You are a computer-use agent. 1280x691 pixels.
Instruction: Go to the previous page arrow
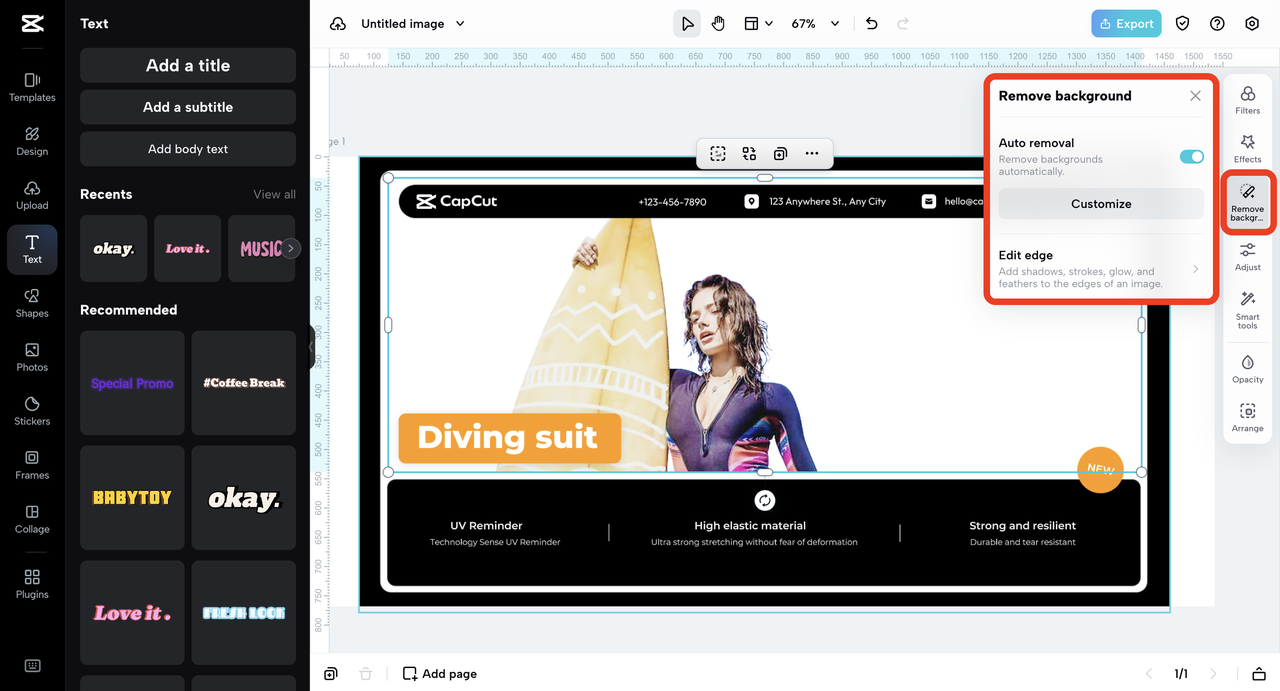[1148, 674]
